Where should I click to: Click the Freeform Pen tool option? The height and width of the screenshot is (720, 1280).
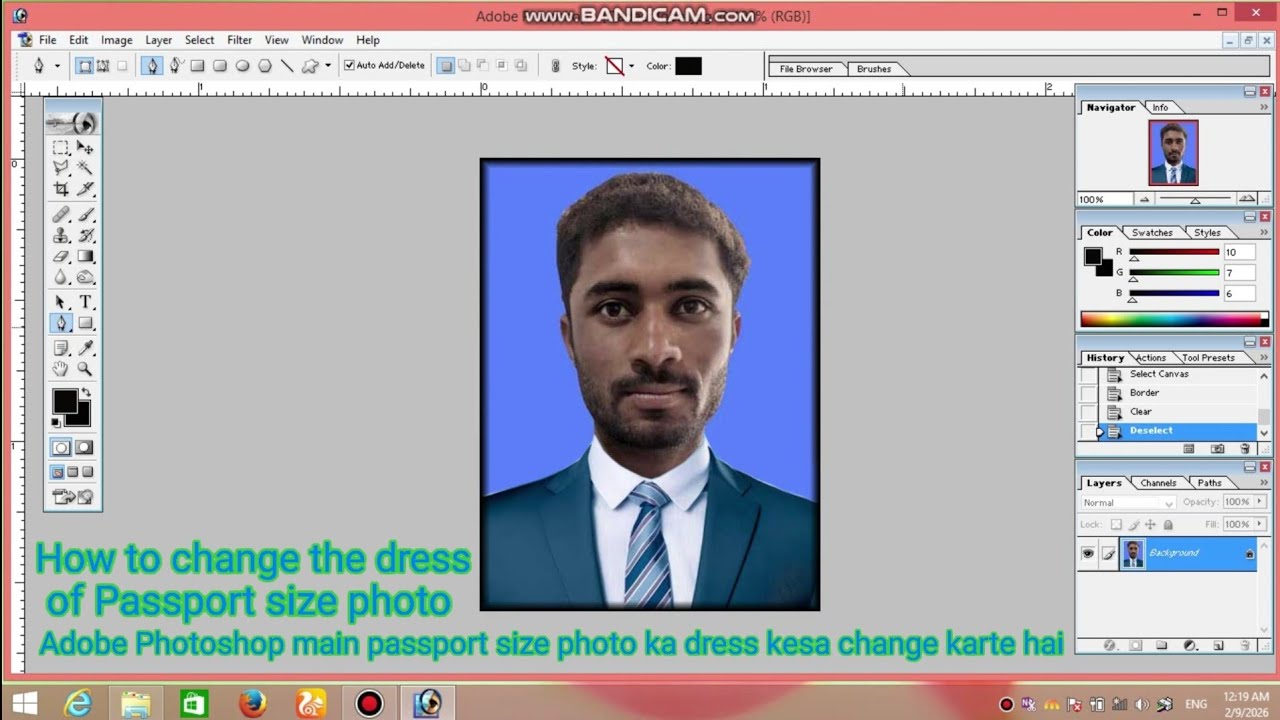tap(175, 66)
